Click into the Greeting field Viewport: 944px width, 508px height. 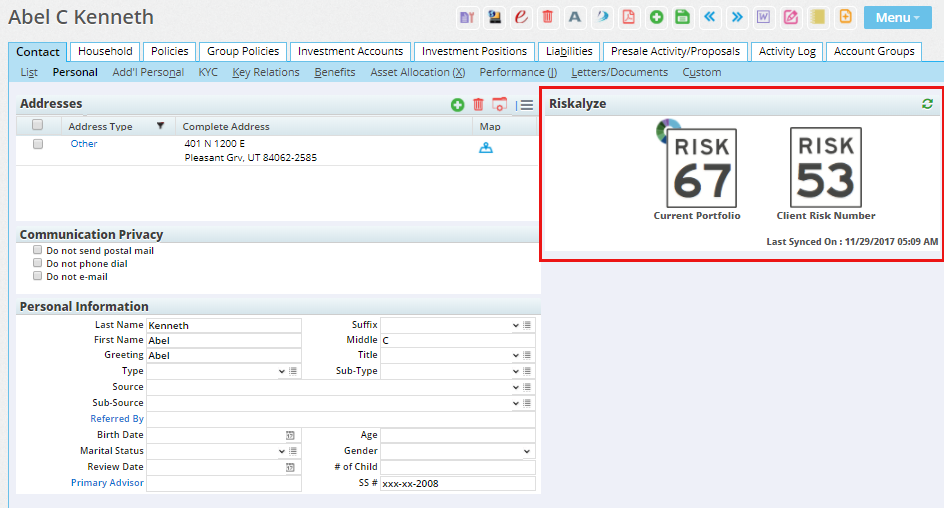[224, 355]
